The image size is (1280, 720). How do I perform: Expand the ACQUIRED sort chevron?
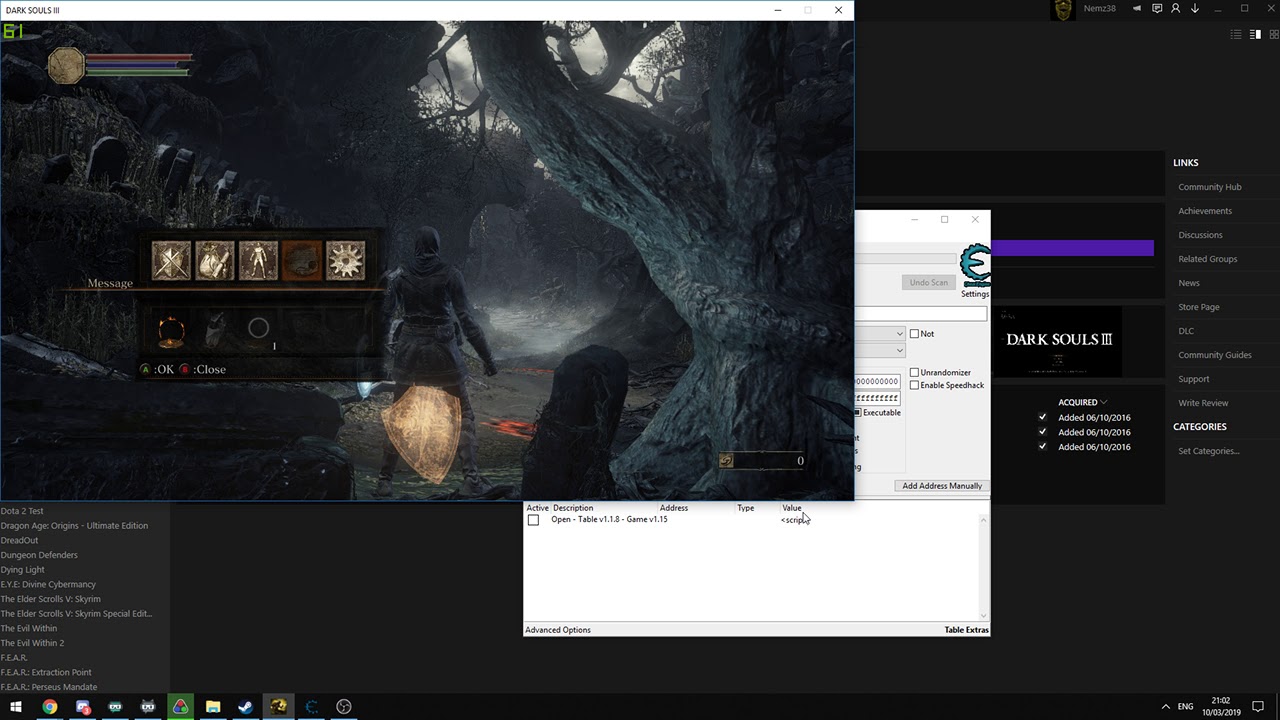(x=1103, y=402)
